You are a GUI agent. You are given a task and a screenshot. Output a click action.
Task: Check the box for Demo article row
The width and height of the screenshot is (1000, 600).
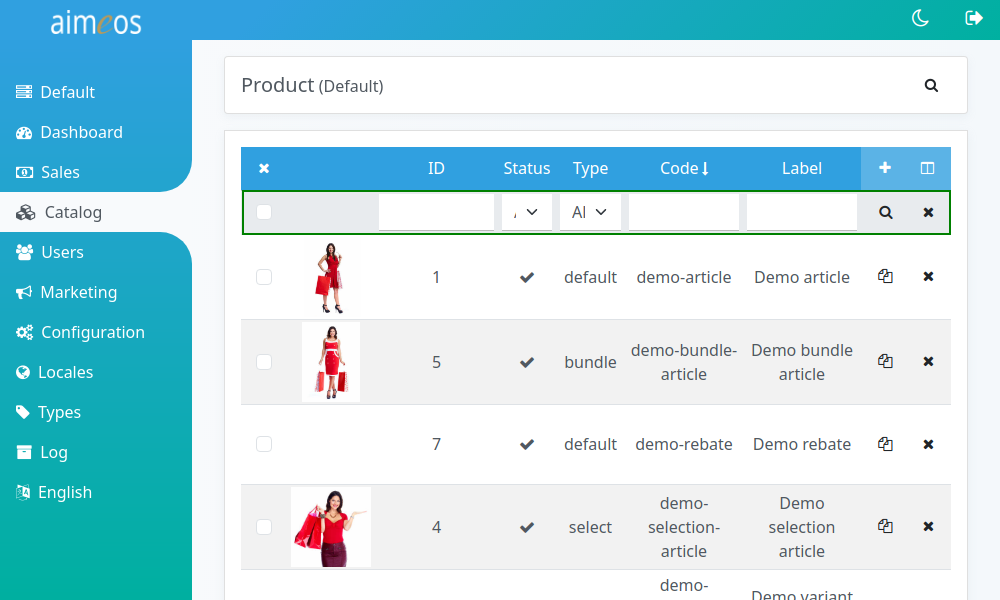[x=264, y=277]
